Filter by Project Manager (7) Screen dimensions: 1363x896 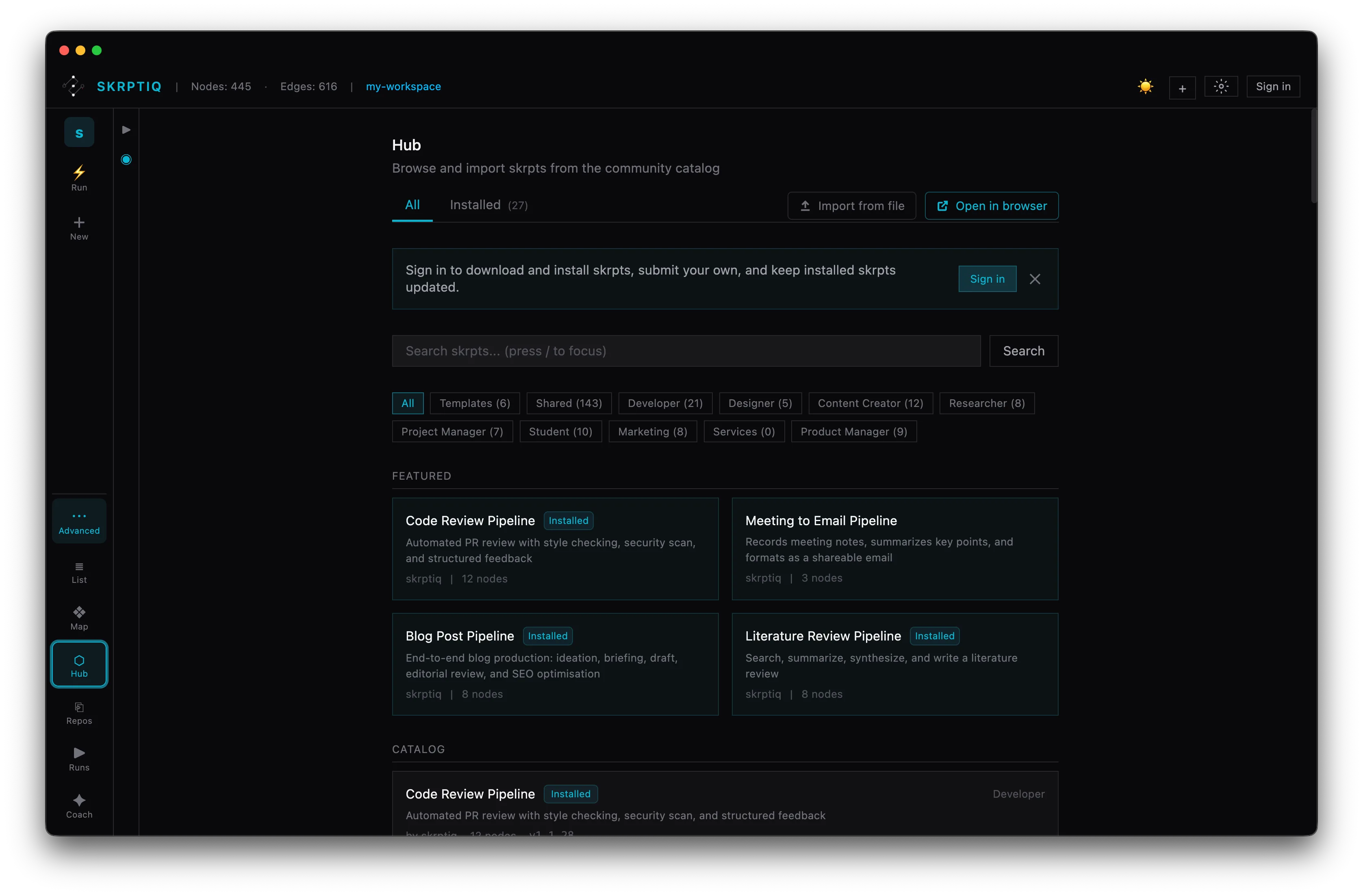[x=452, y=432]
